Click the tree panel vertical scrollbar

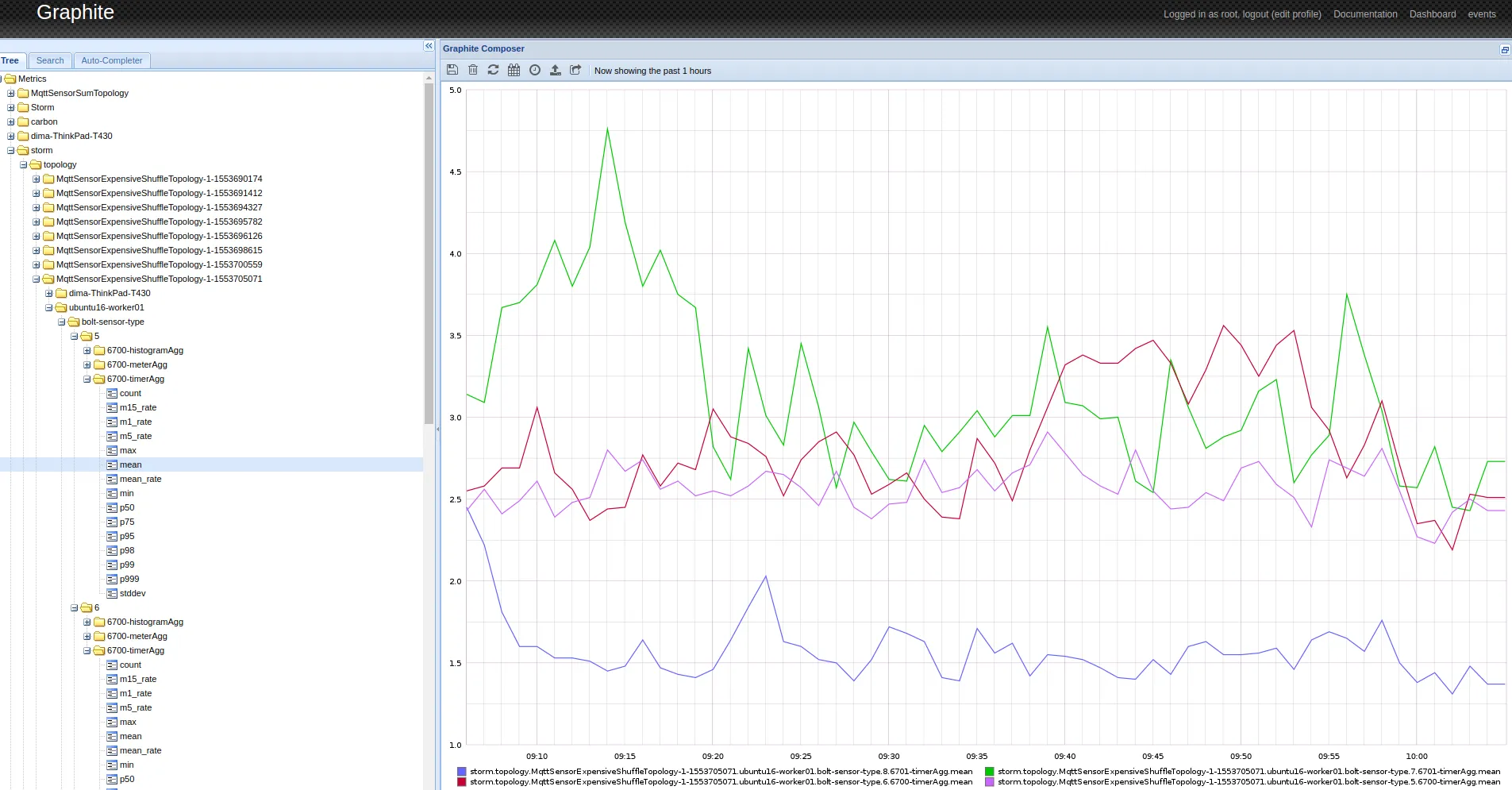[x=429, y=254]
